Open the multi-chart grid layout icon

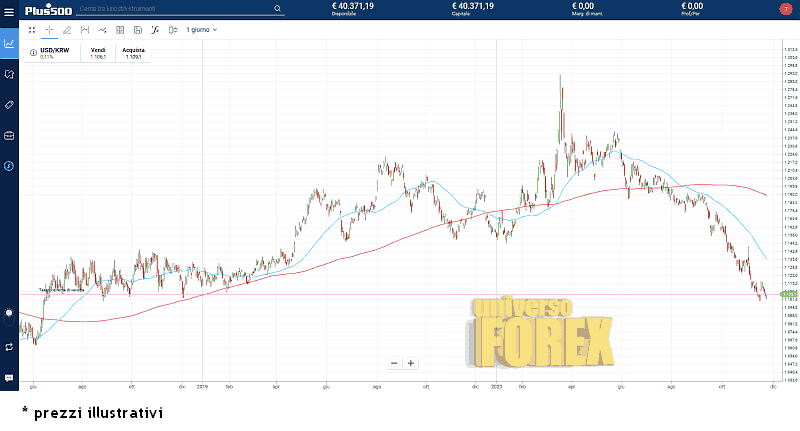coord(120,30)
